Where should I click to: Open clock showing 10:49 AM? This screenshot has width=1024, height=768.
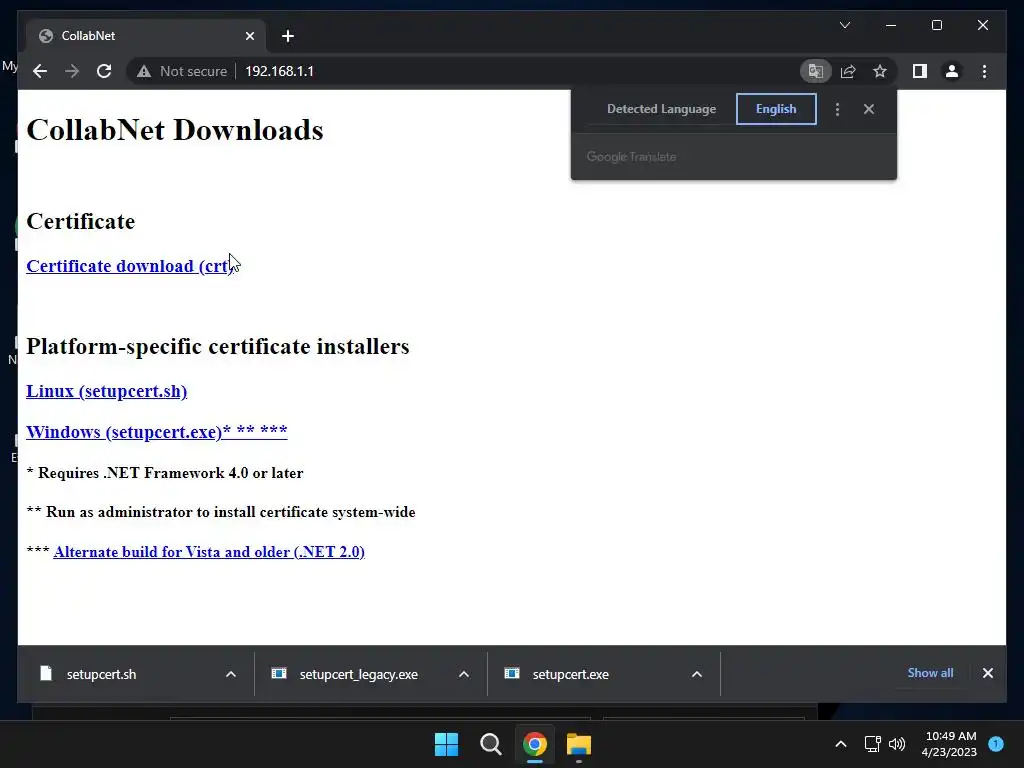pyautogui.click(x=949, y=744)
